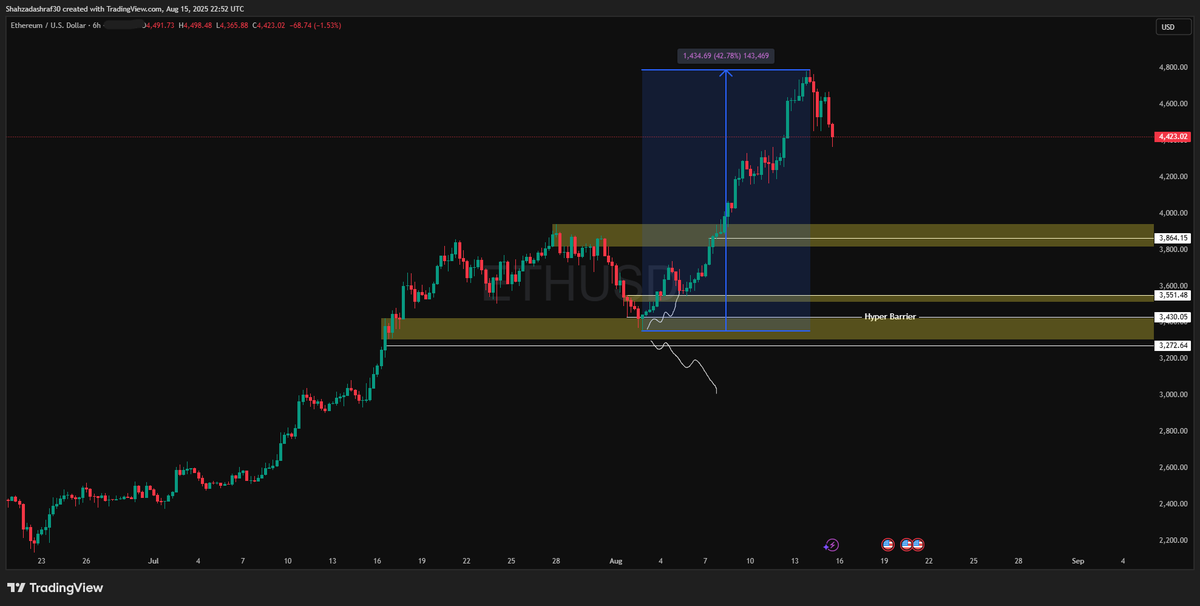
Task: Click the 3,000.00 price scale label
Action: [x=1173, y=395]
